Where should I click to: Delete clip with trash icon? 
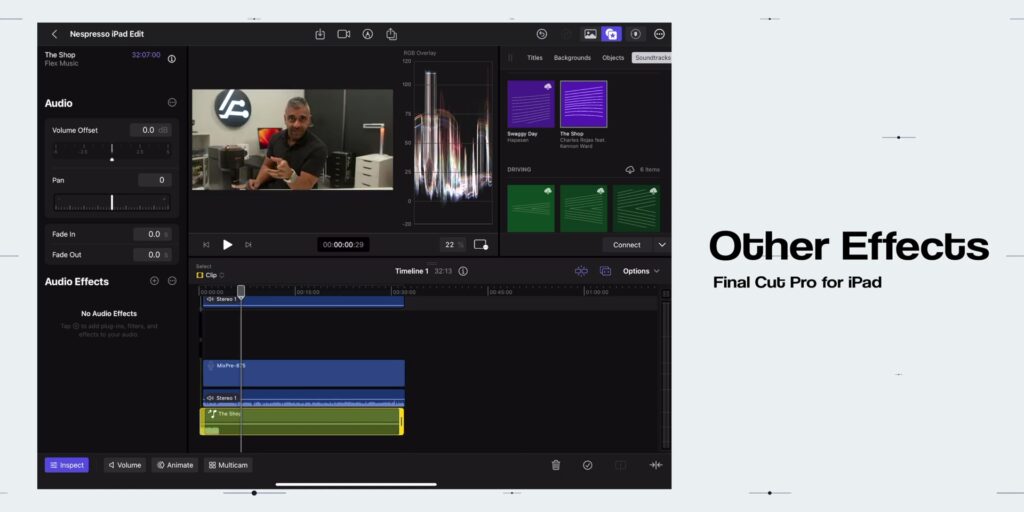coord(556,465)
